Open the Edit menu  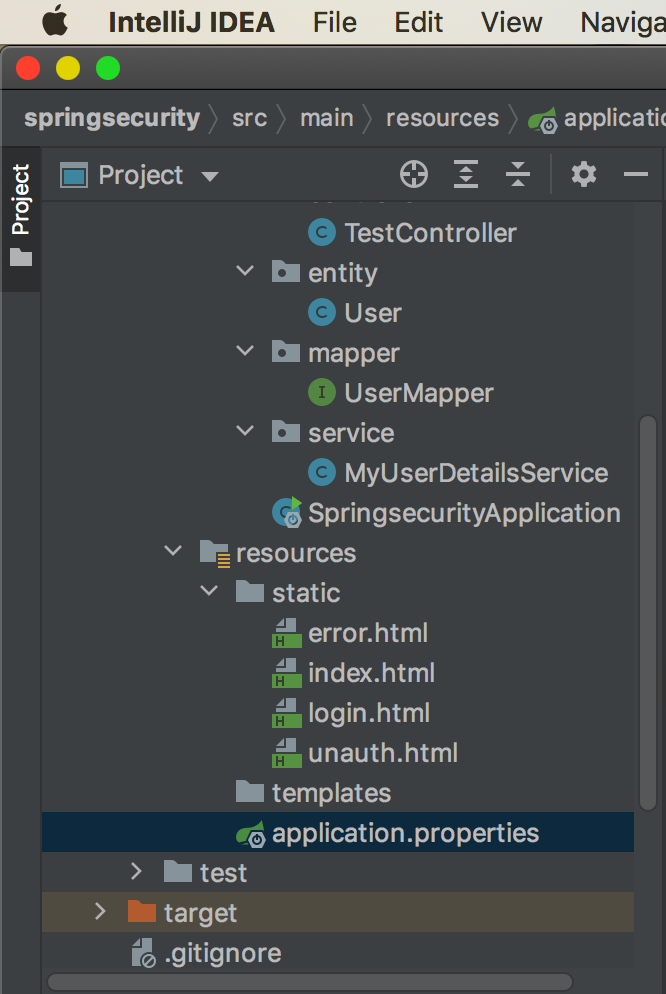coord(418,23)
